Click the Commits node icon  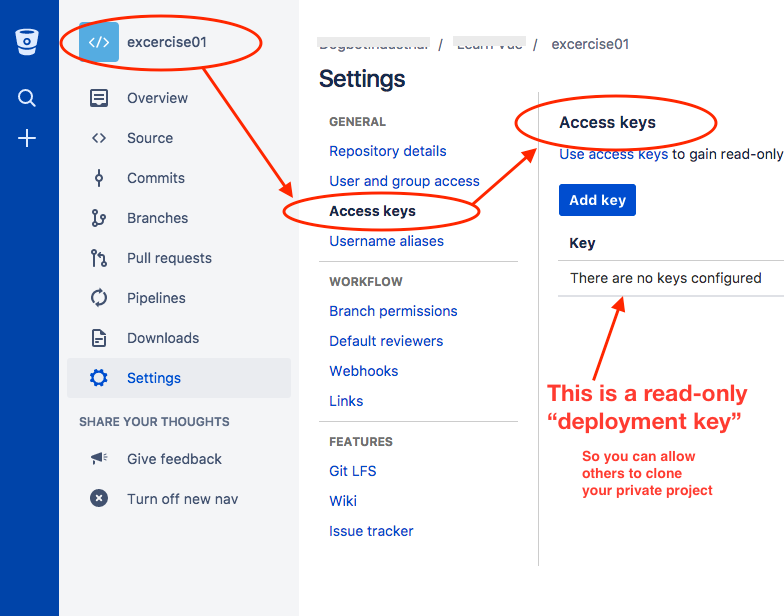coord(99,178)
